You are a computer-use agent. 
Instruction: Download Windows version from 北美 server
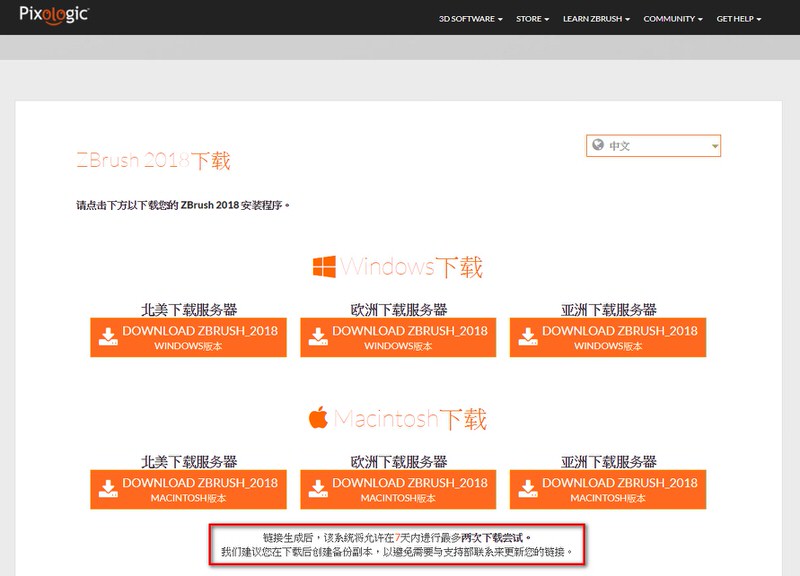188,337
